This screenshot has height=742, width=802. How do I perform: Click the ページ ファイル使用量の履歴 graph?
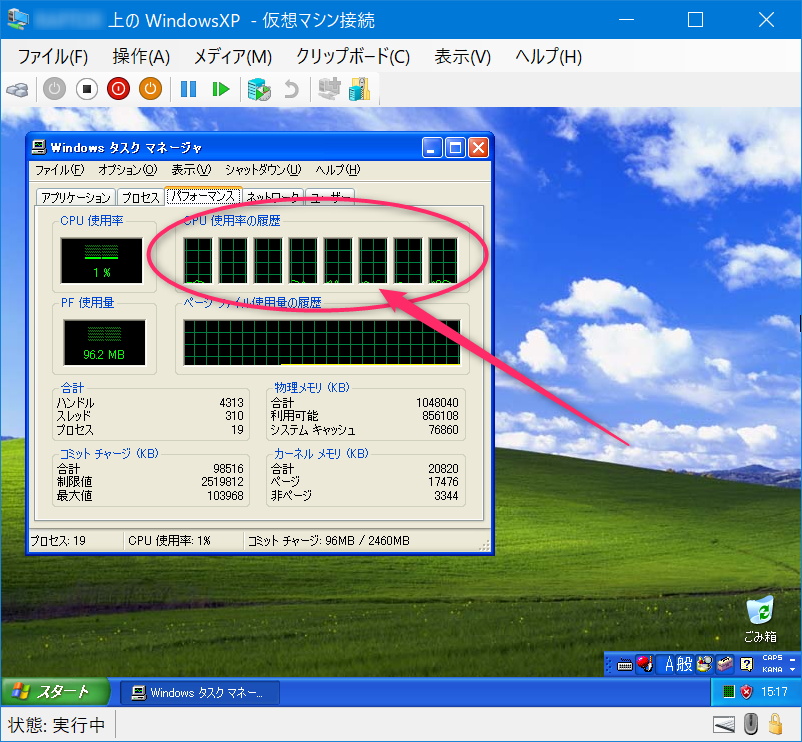[322, 342]
